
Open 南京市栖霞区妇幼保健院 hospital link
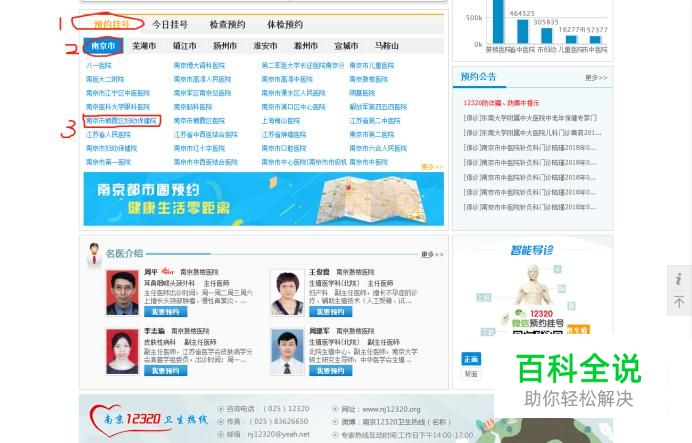pos(121,120)
